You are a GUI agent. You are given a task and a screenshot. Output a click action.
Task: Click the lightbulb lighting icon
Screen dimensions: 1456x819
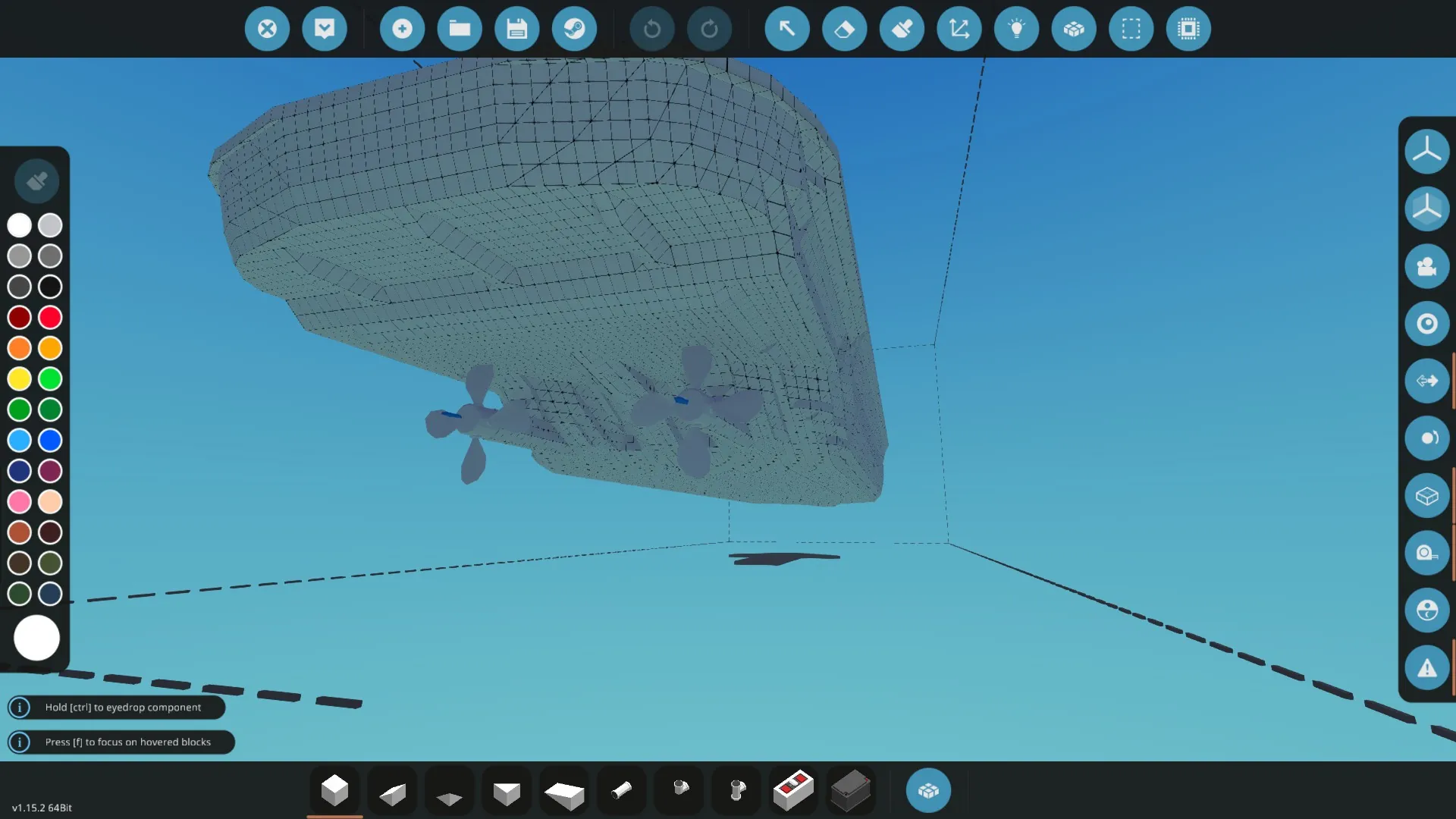pyautogui.click(x=1016, y=29)
